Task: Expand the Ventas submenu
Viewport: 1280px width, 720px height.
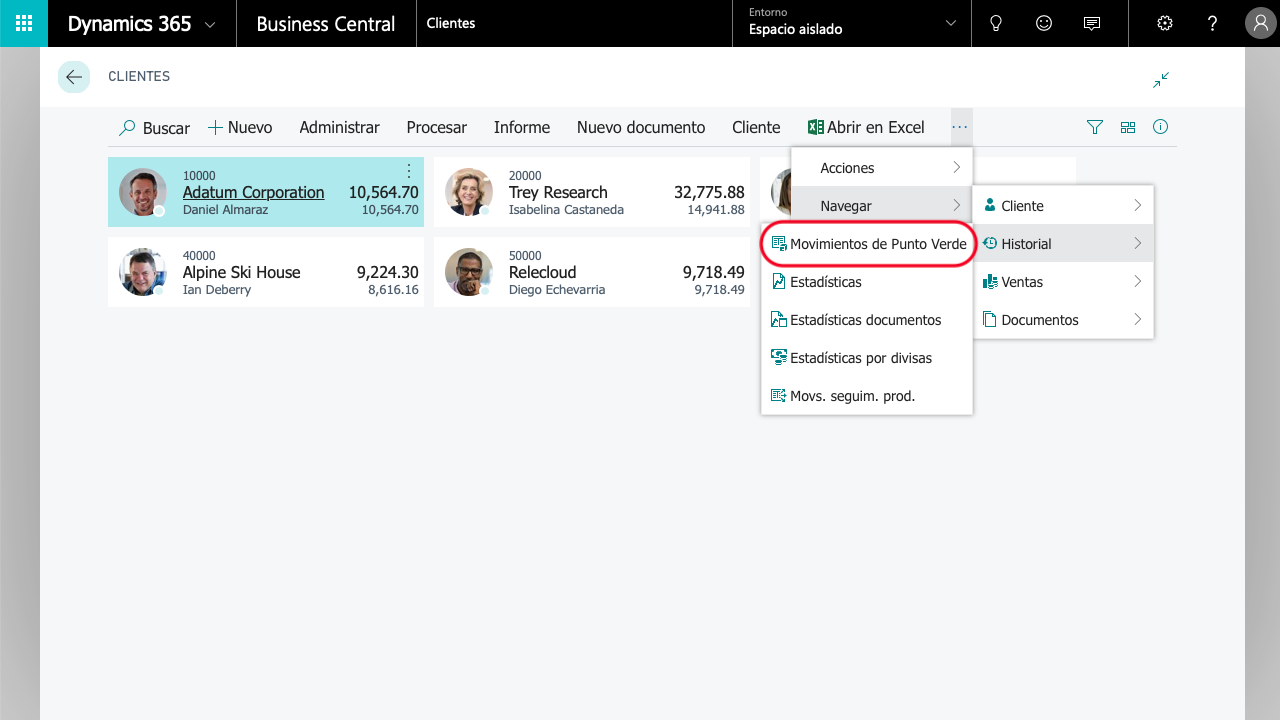Action: click(1063, 282)
